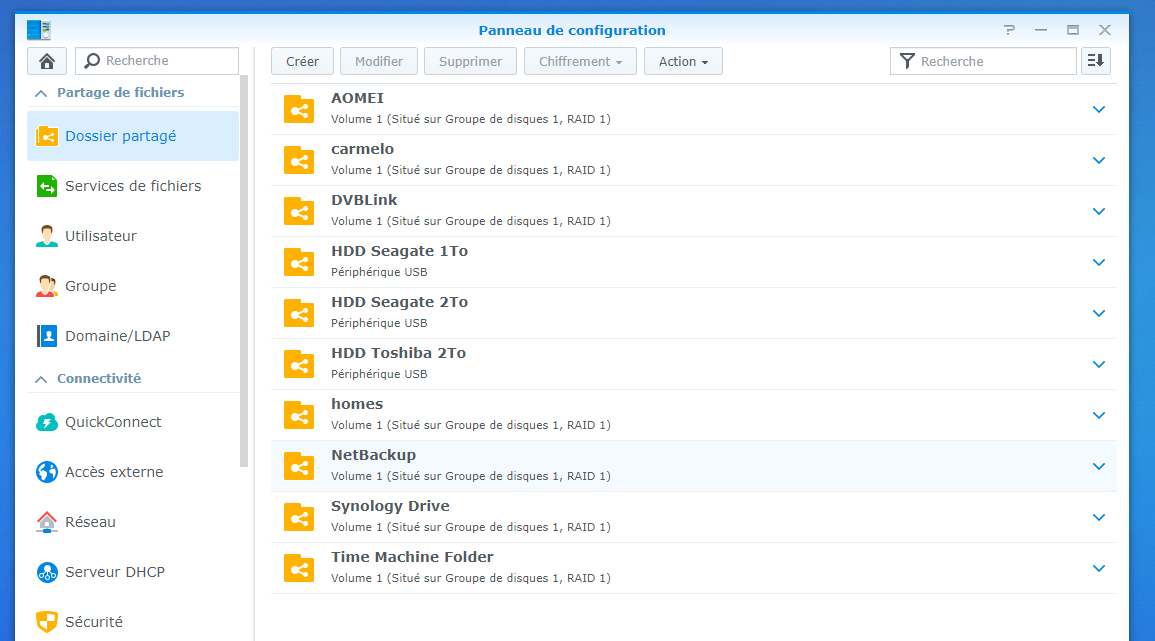Screen dimensions: 1155x641
Task: Expand the AOMEI folder details
Action: [x=1099, y=110]
